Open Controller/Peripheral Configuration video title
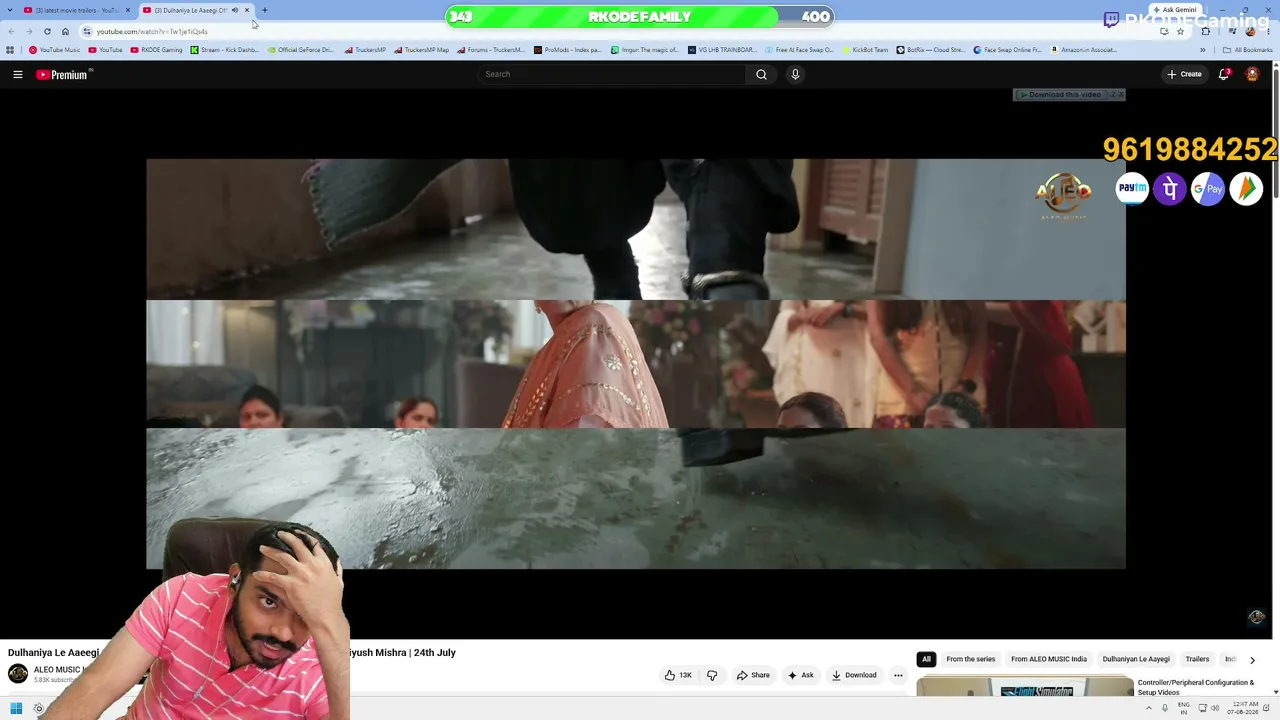This screenshot has height=720, width=1280. (1196, 687)
